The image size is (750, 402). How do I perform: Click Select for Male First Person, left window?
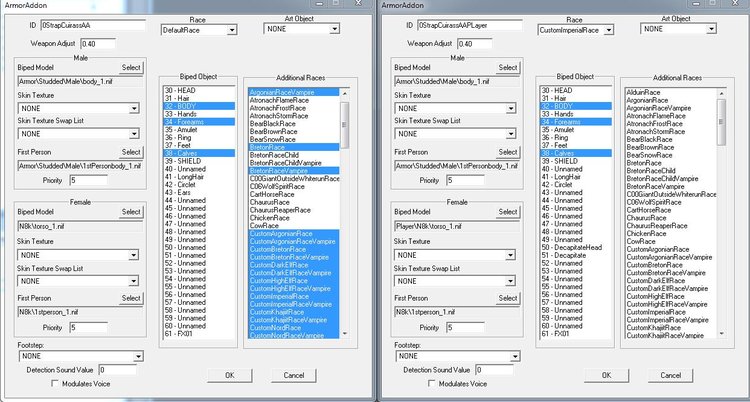(x=131, y=152)
